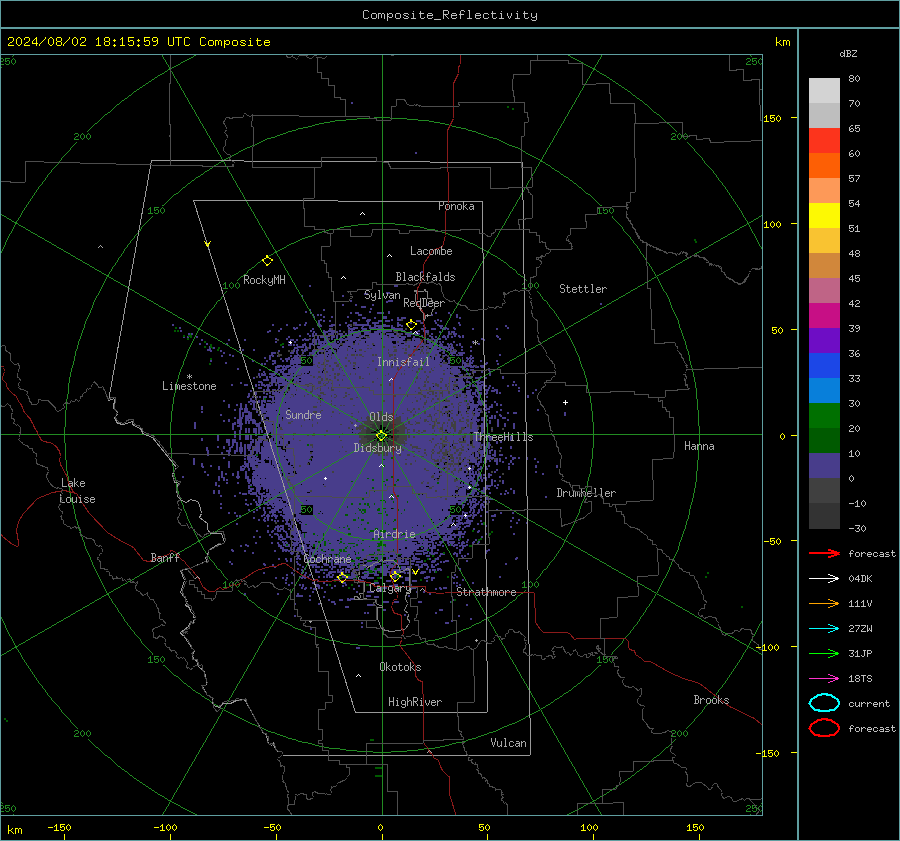Screen dimensions: 900x841
Task: Click the km unit label at bottom left
Action: [15, 830]
